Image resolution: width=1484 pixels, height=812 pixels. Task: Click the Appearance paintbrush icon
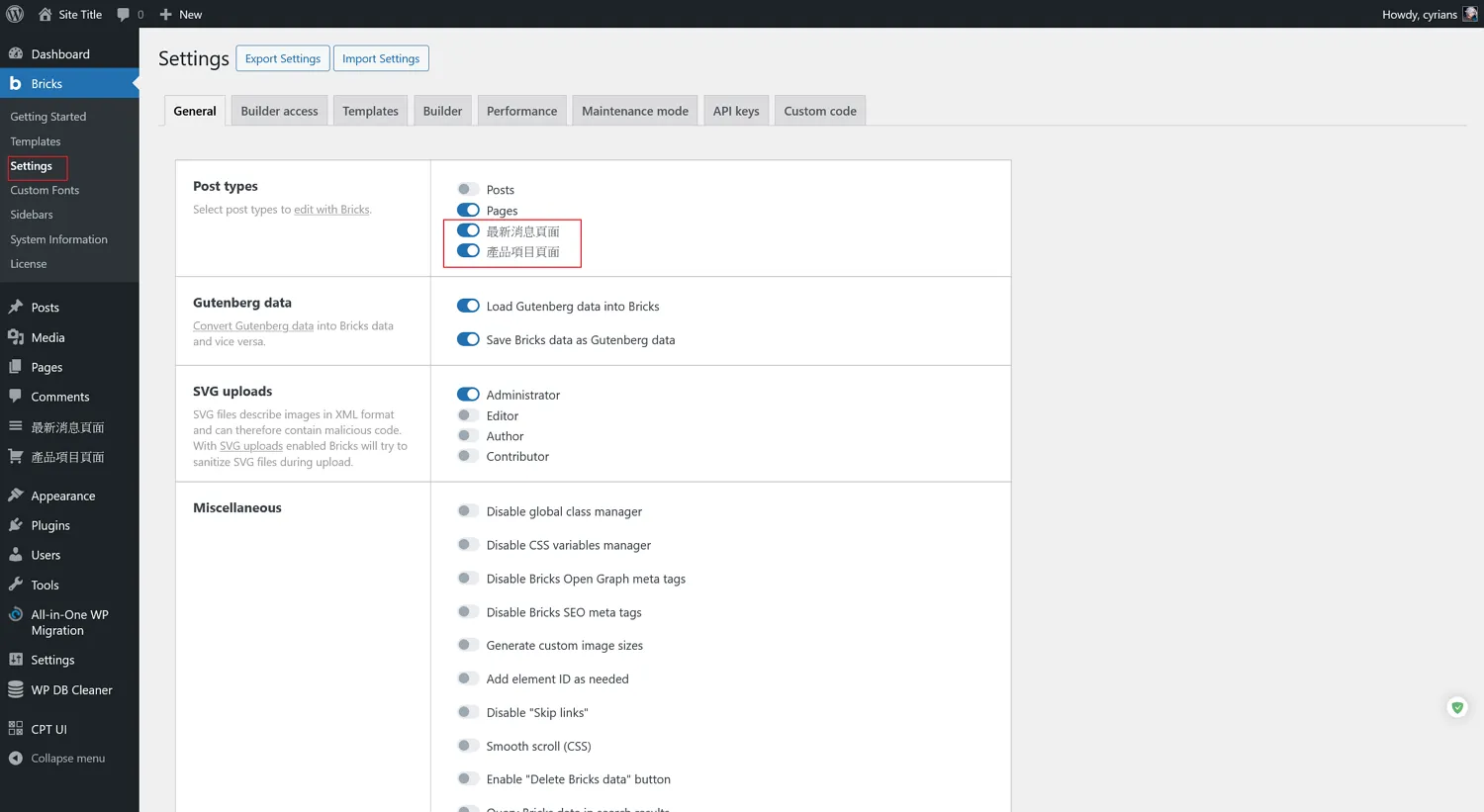click(16, 496)
